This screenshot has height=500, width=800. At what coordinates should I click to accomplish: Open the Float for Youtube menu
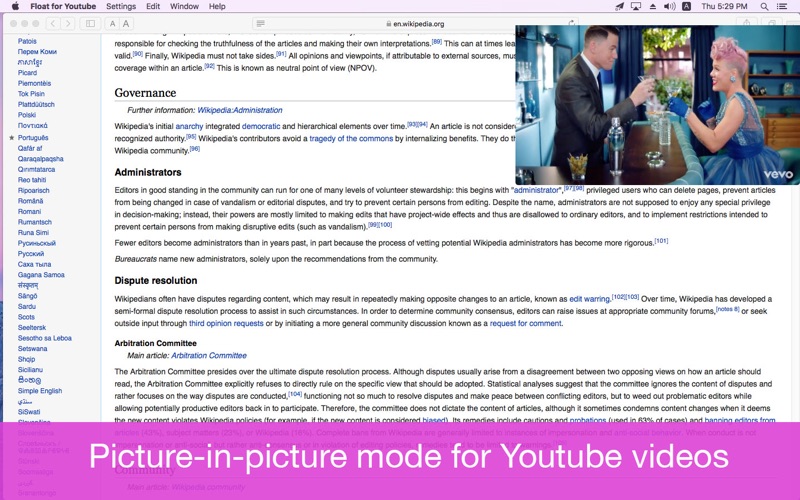63,6
